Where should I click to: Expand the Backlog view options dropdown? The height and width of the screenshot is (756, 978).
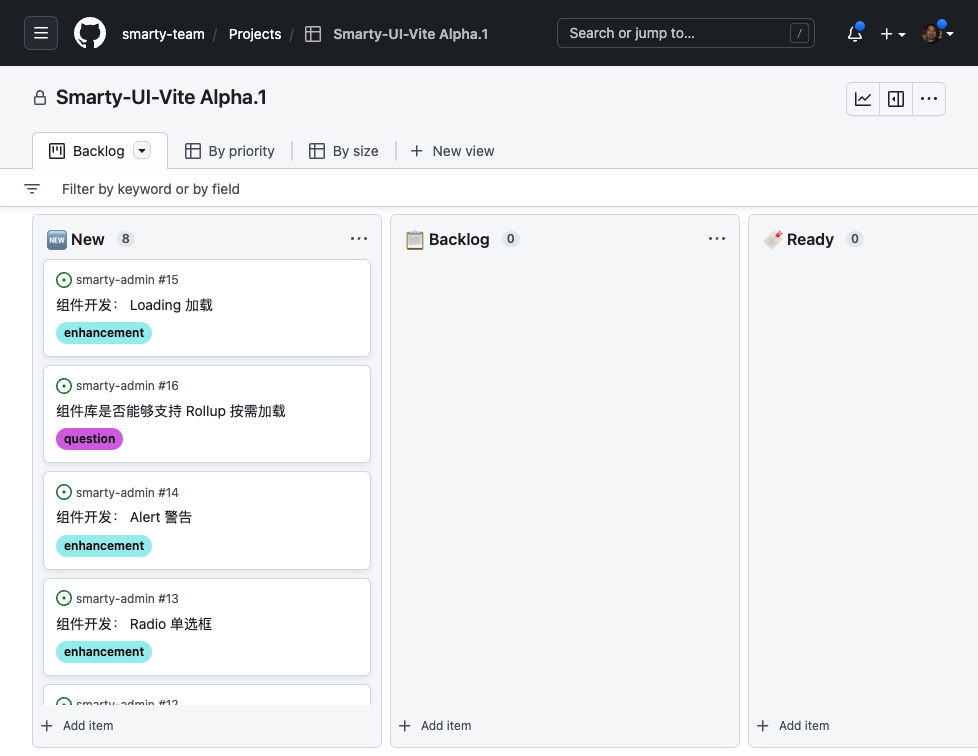coord(142,151)
